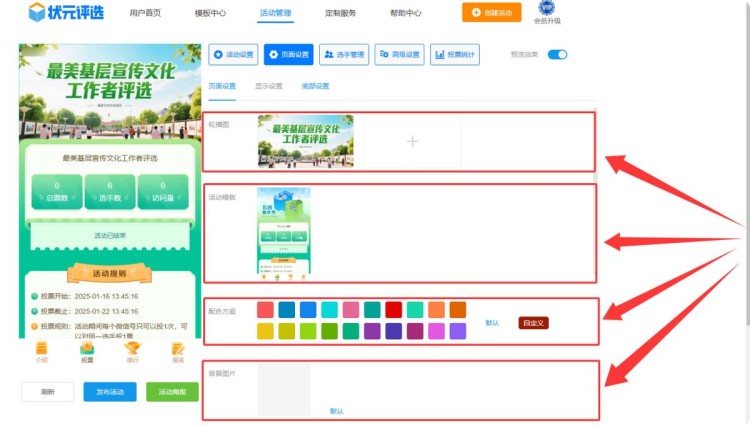The height and width of the screenshot is (426, 750).
Task: Open 选手管理 with the people icon
Action: [343, 55]
